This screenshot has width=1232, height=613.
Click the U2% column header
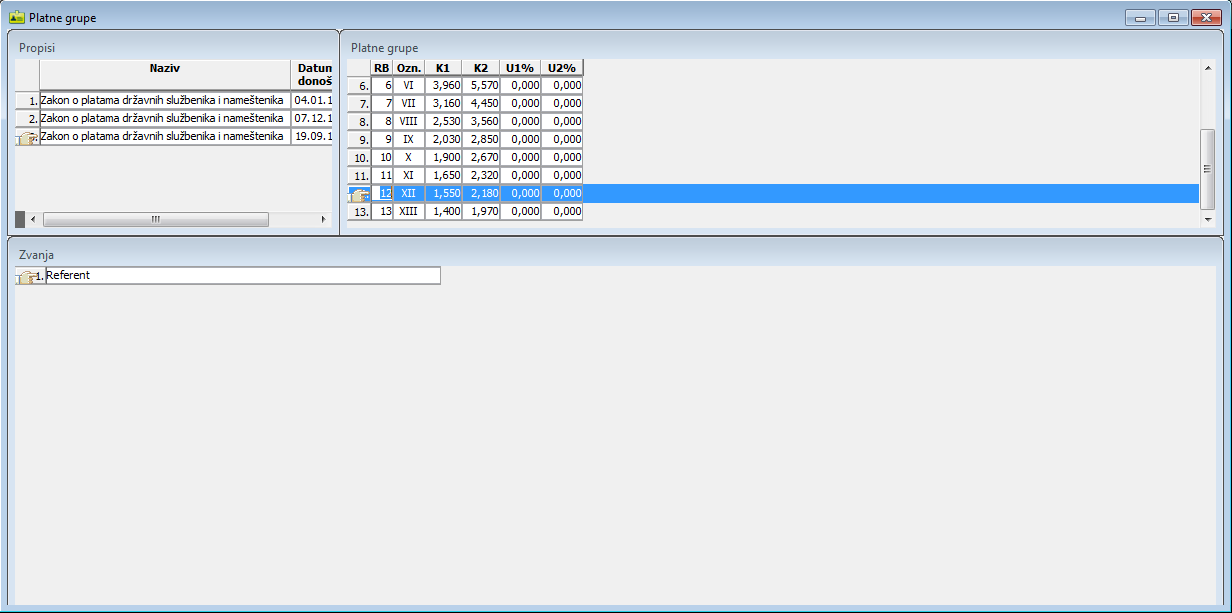tap(561, 68)
